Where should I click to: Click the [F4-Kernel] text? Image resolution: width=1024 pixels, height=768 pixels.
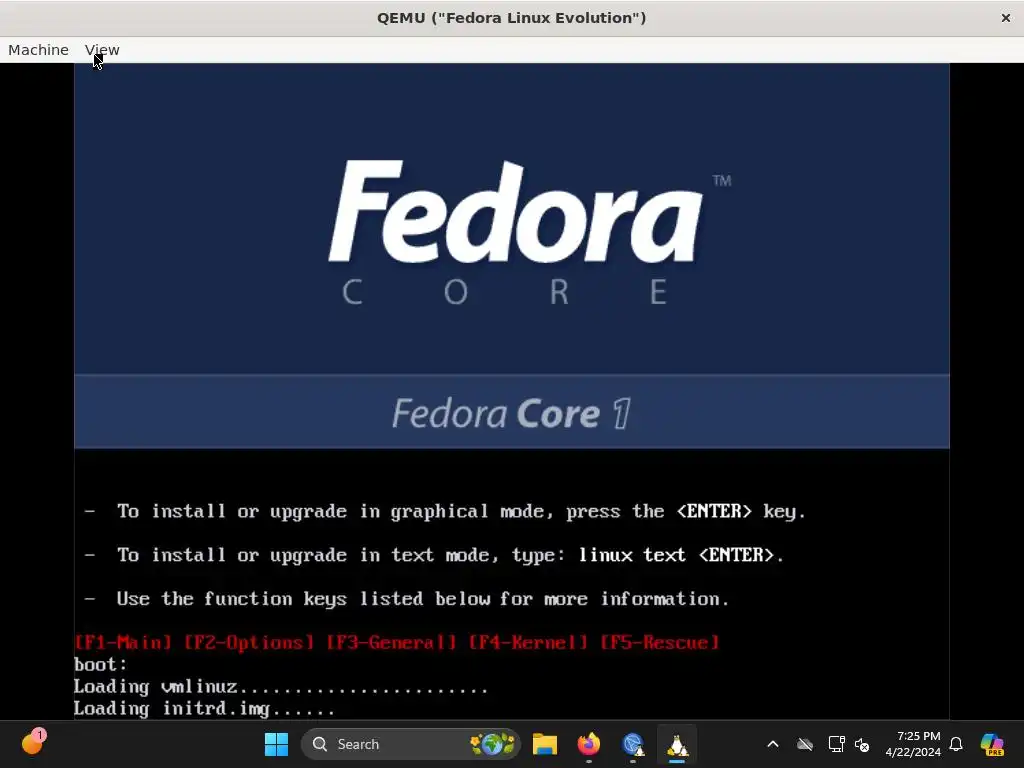point(528,643)
